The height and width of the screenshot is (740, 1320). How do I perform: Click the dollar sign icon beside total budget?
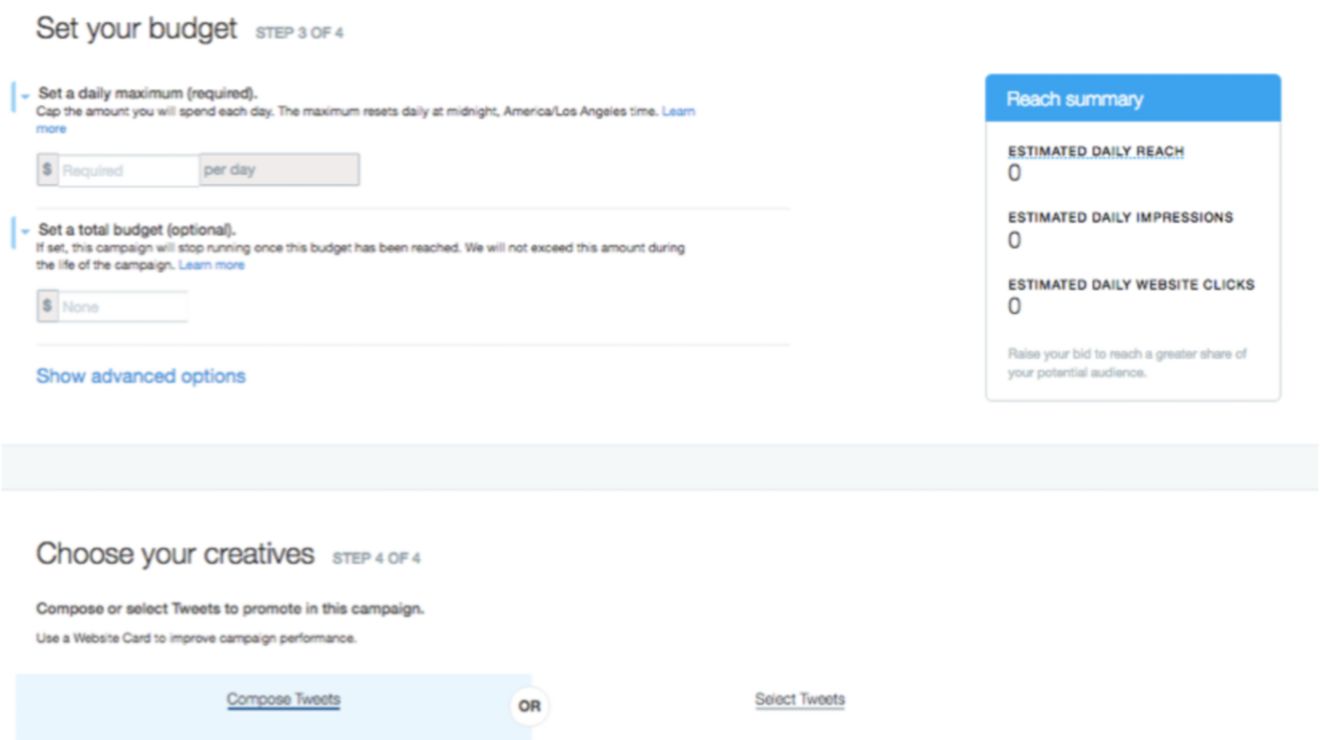47,307
